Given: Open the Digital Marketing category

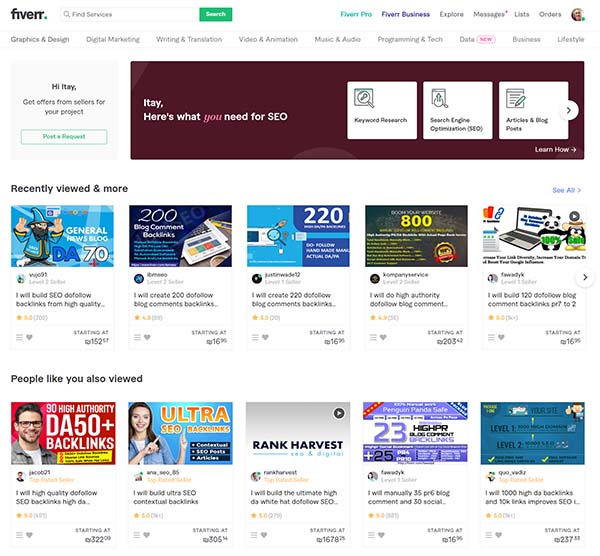Looking at the screenshot, I should tap(113, 39).
